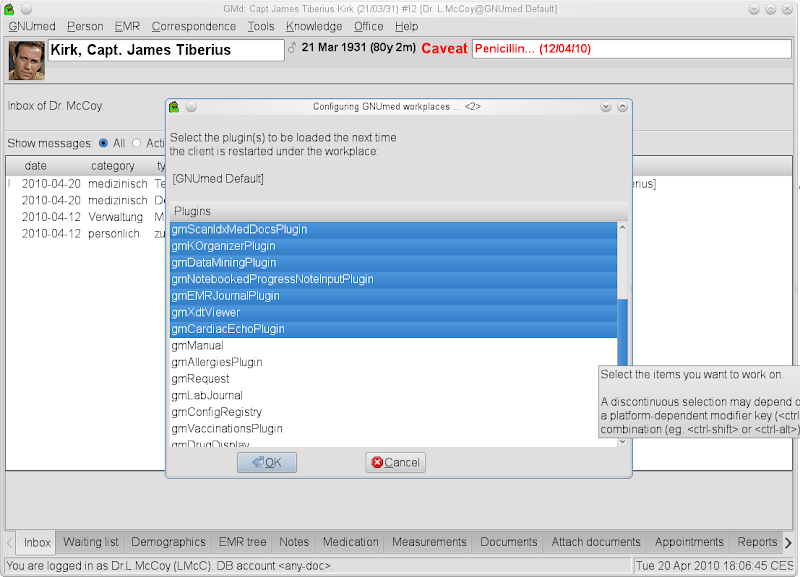The height and width of the screenshot is (577, 800).
Task: Select gmXdtViewer in the plugin list
Action: point(393,312)
